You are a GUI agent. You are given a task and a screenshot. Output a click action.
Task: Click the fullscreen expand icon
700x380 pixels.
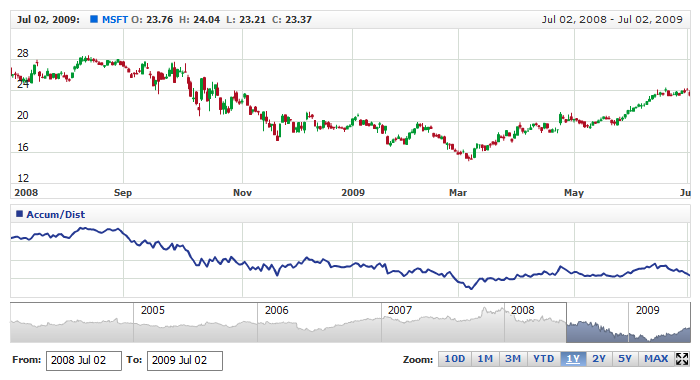[682, 359]
